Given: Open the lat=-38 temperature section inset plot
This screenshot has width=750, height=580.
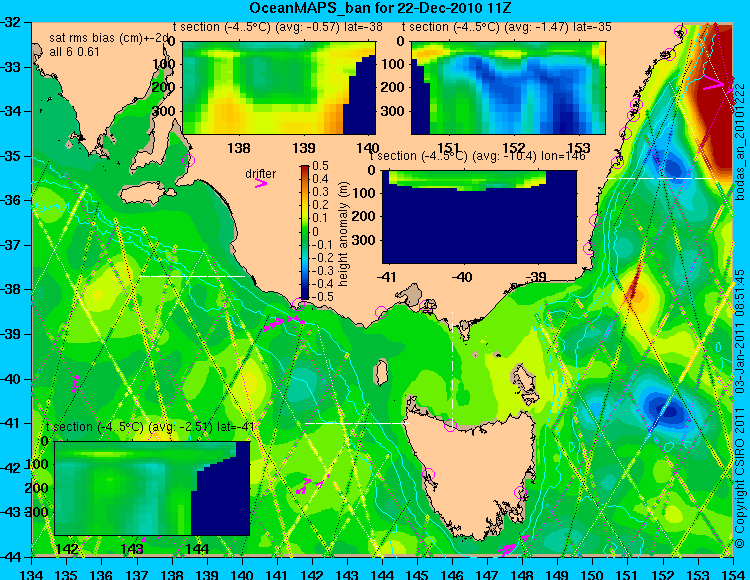Looking at the screenshot, I should pos(279,88).
